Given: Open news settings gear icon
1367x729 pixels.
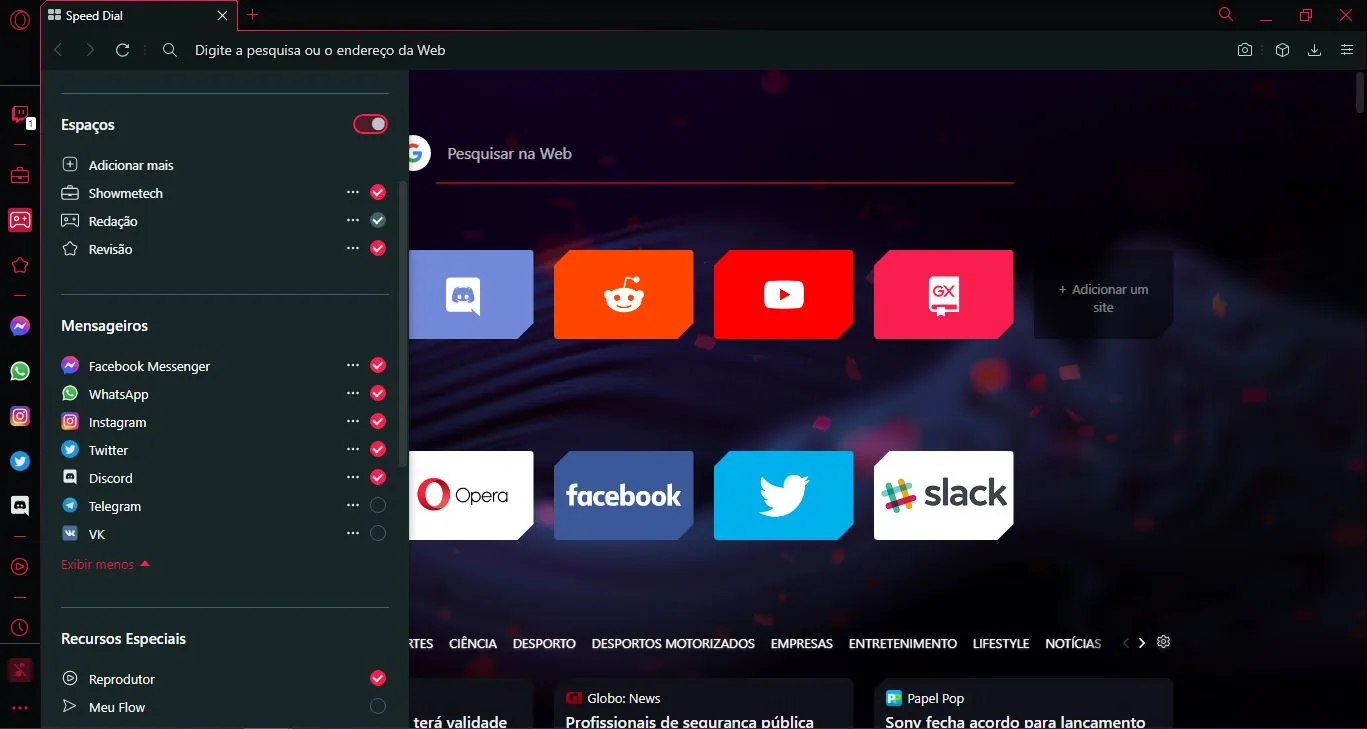Looking at the screenshot, I should click(x=1163, y=642).
